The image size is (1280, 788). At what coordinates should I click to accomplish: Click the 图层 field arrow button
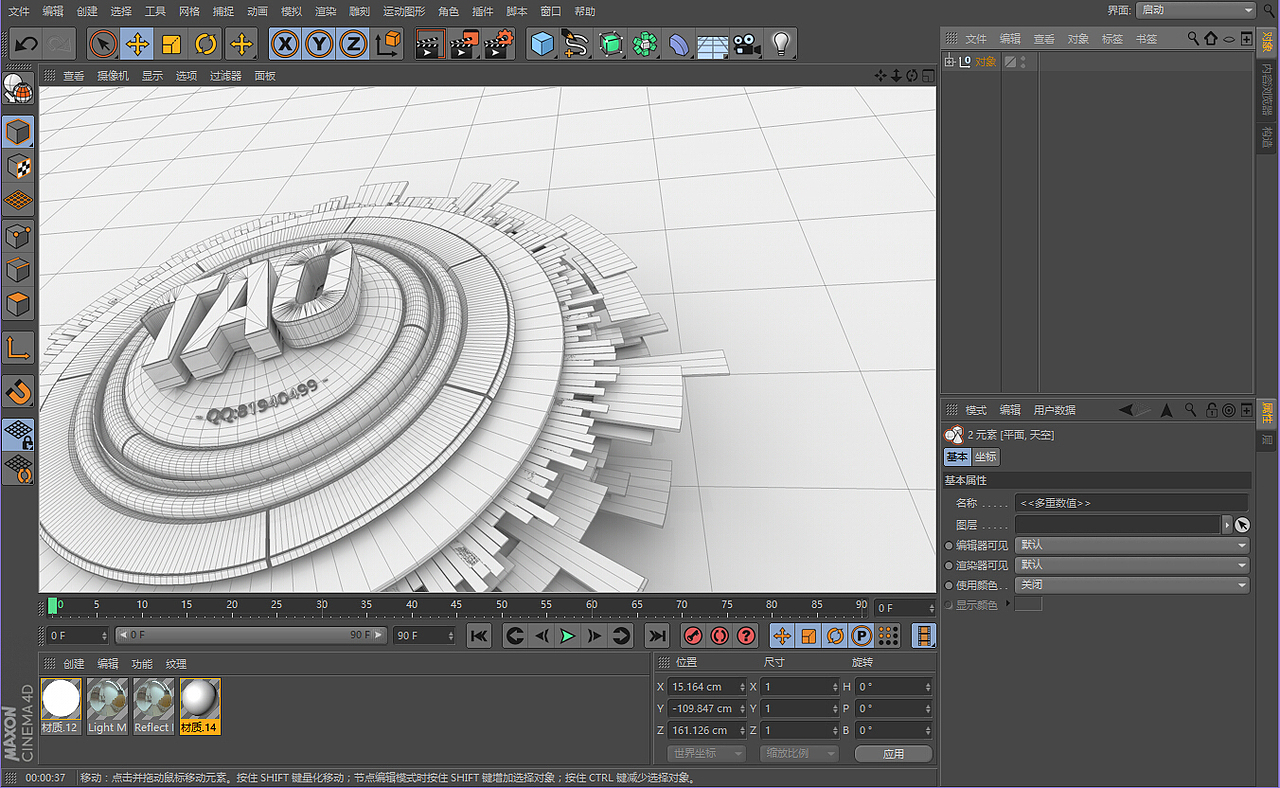tap(1227, 524)
